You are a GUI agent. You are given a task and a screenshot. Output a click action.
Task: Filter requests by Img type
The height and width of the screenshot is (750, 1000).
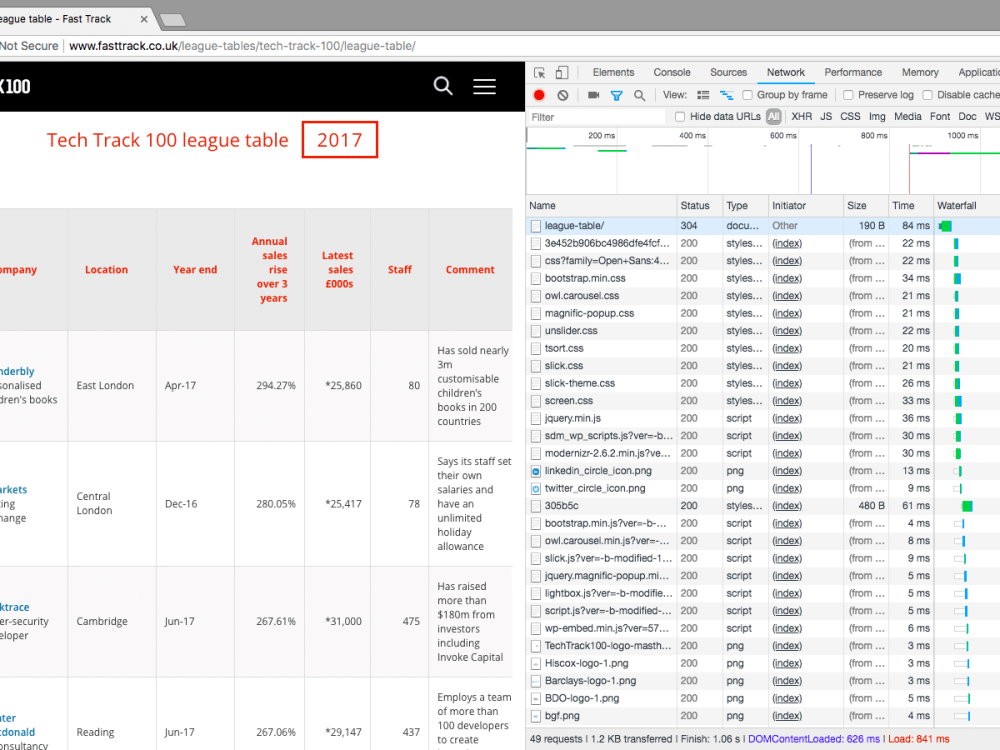coord(877,117)
